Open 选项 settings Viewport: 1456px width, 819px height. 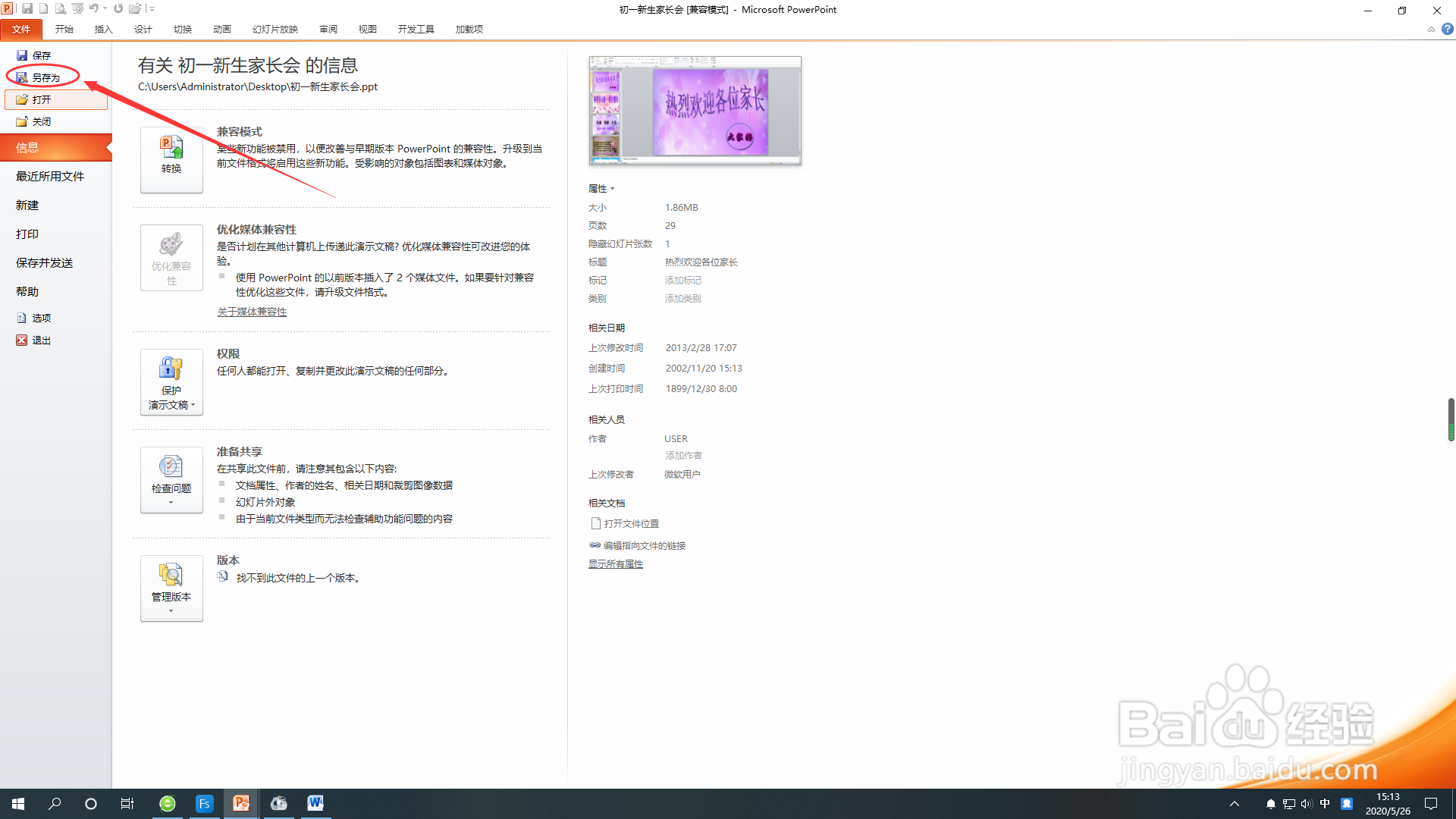33,318
